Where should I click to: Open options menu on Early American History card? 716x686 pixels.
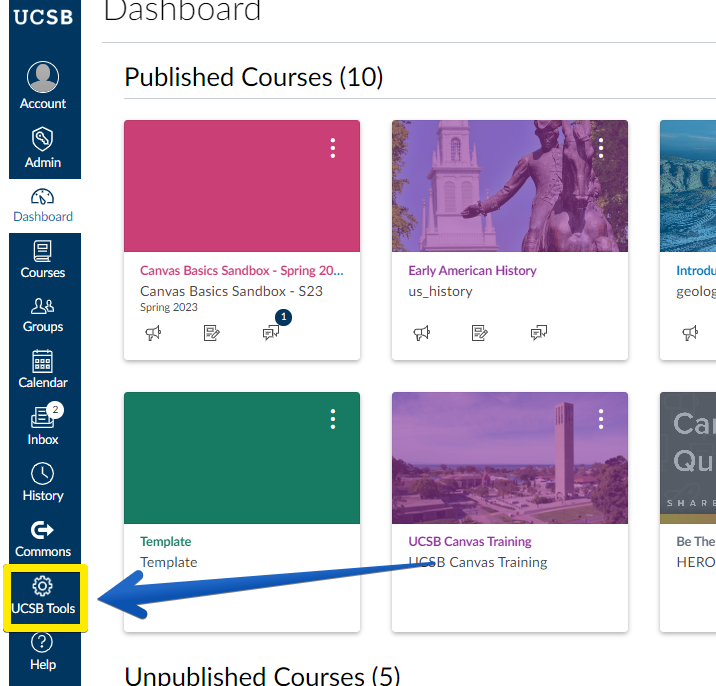[x=601, y=148]
